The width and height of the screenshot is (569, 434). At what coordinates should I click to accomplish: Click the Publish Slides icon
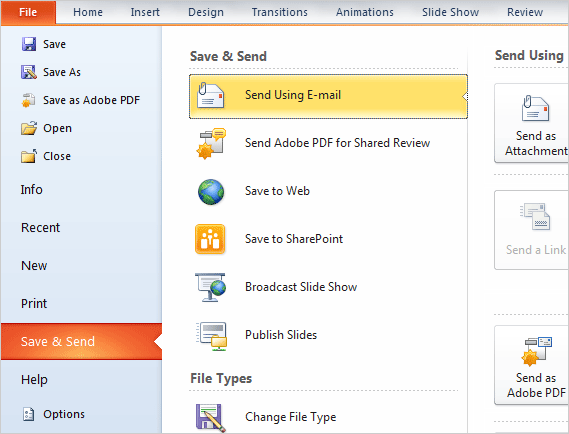(212, 336)
